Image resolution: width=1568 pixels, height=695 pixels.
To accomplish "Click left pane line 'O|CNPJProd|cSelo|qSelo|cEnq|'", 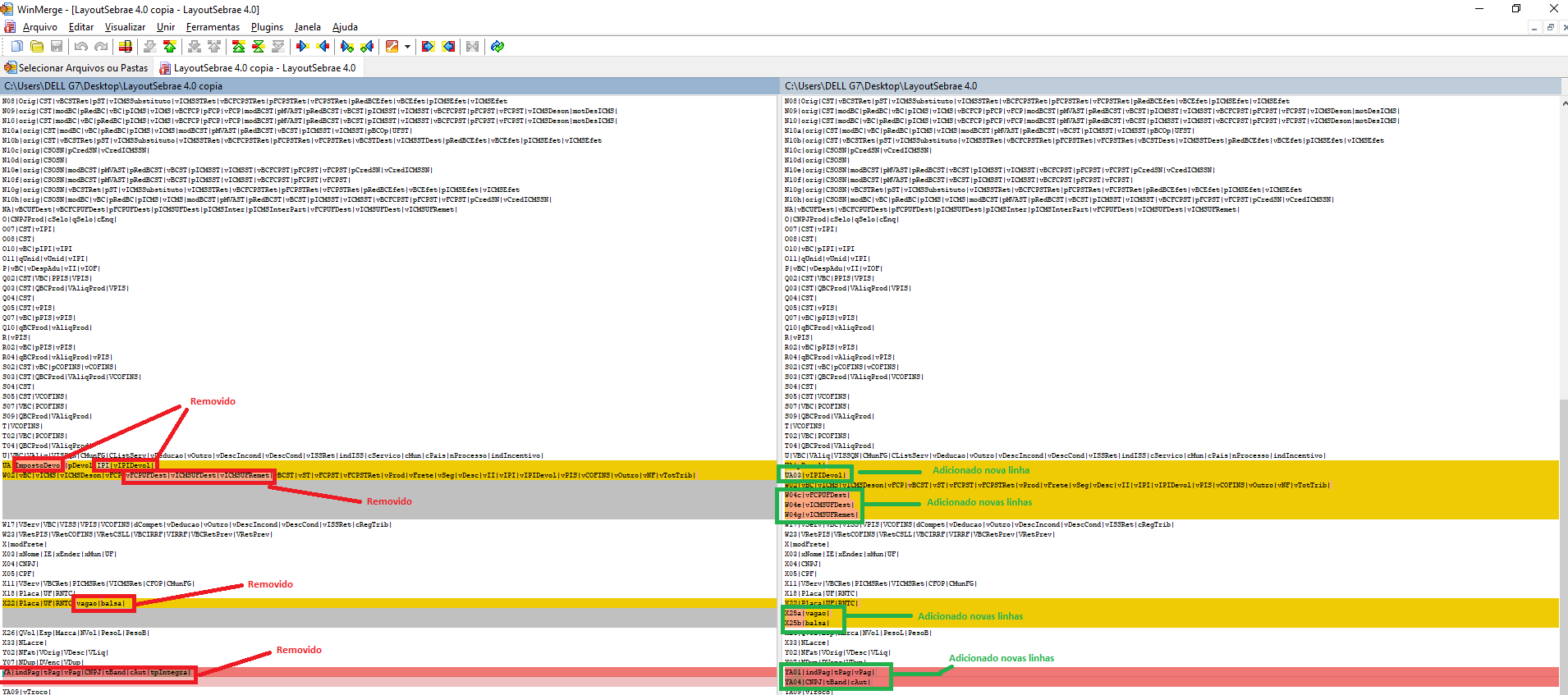I will 59,219.
